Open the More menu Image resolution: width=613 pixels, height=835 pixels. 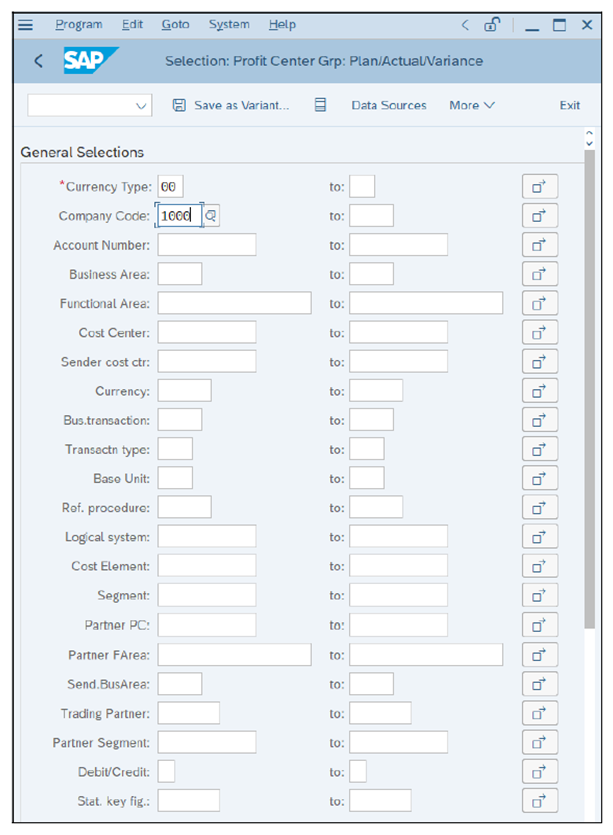[x=471, y=105]
